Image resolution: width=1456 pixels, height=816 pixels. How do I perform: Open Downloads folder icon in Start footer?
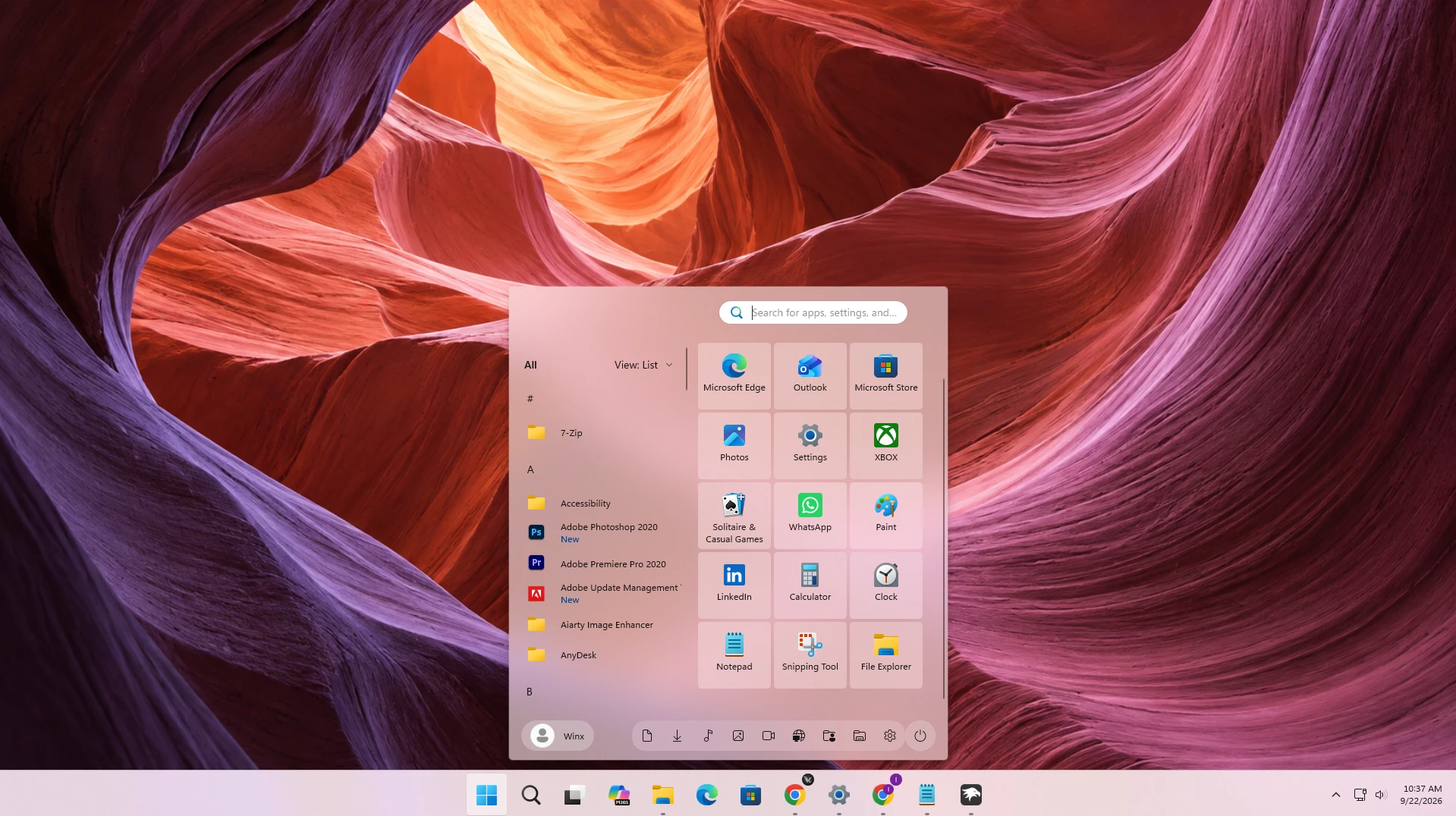coord(678,736)
